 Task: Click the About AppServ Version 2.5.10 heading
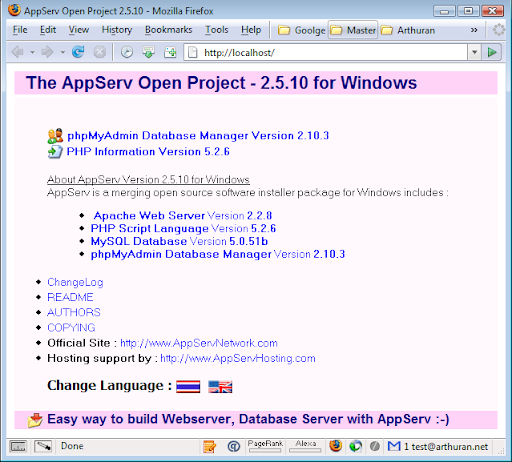pyautogui.click(x=148, y=180)
